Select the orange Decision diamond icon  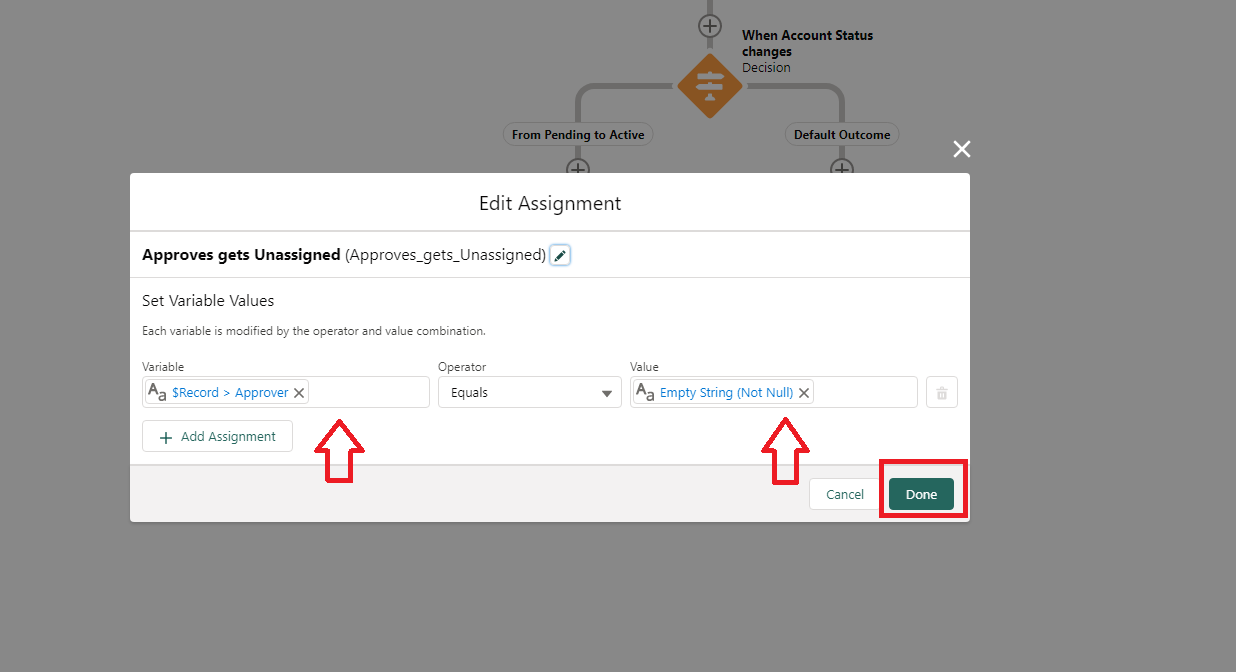(x=709, y=86)
